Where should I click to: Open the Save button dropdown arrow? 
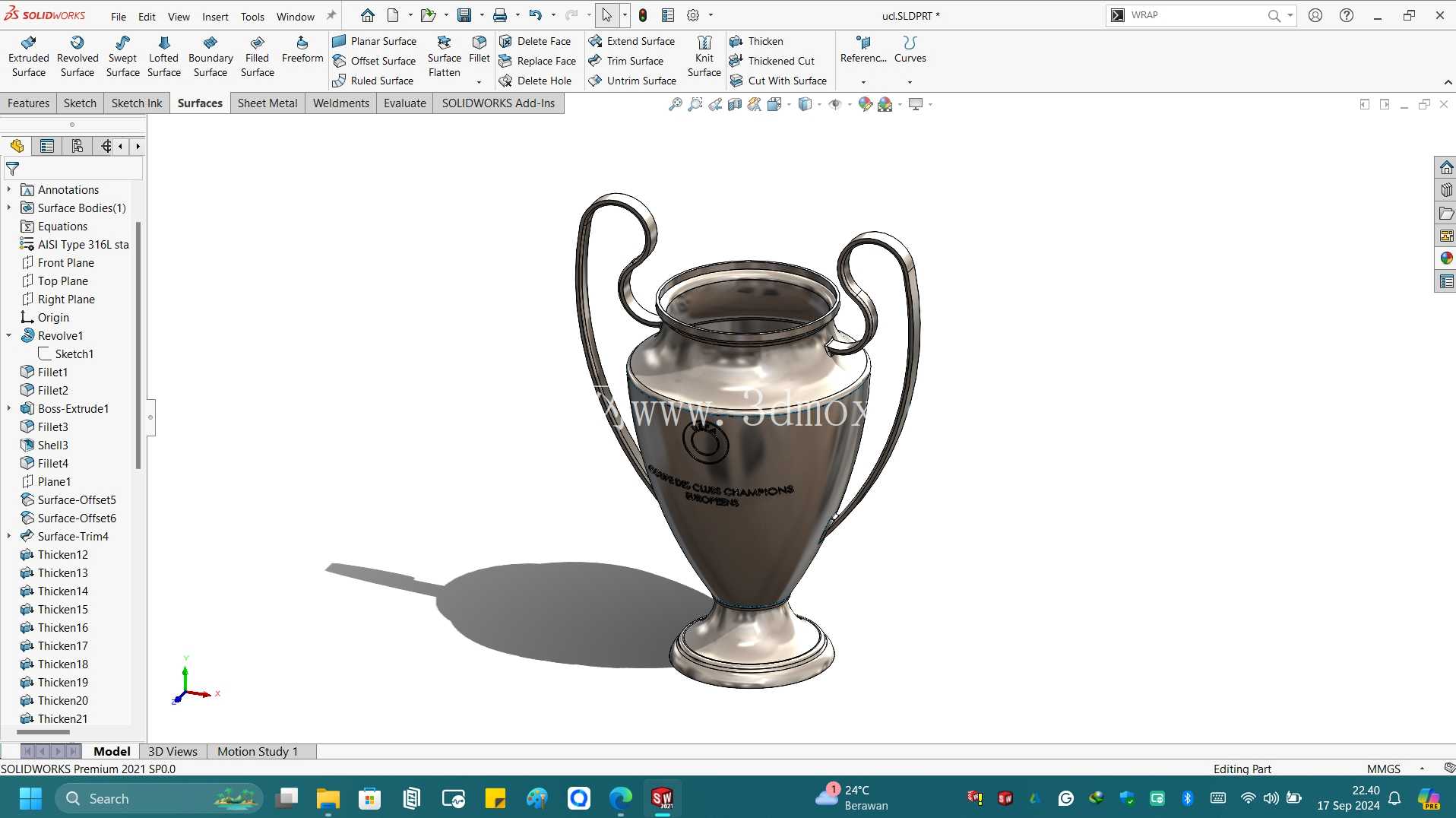pyautogui.click(x=482, y=15)
